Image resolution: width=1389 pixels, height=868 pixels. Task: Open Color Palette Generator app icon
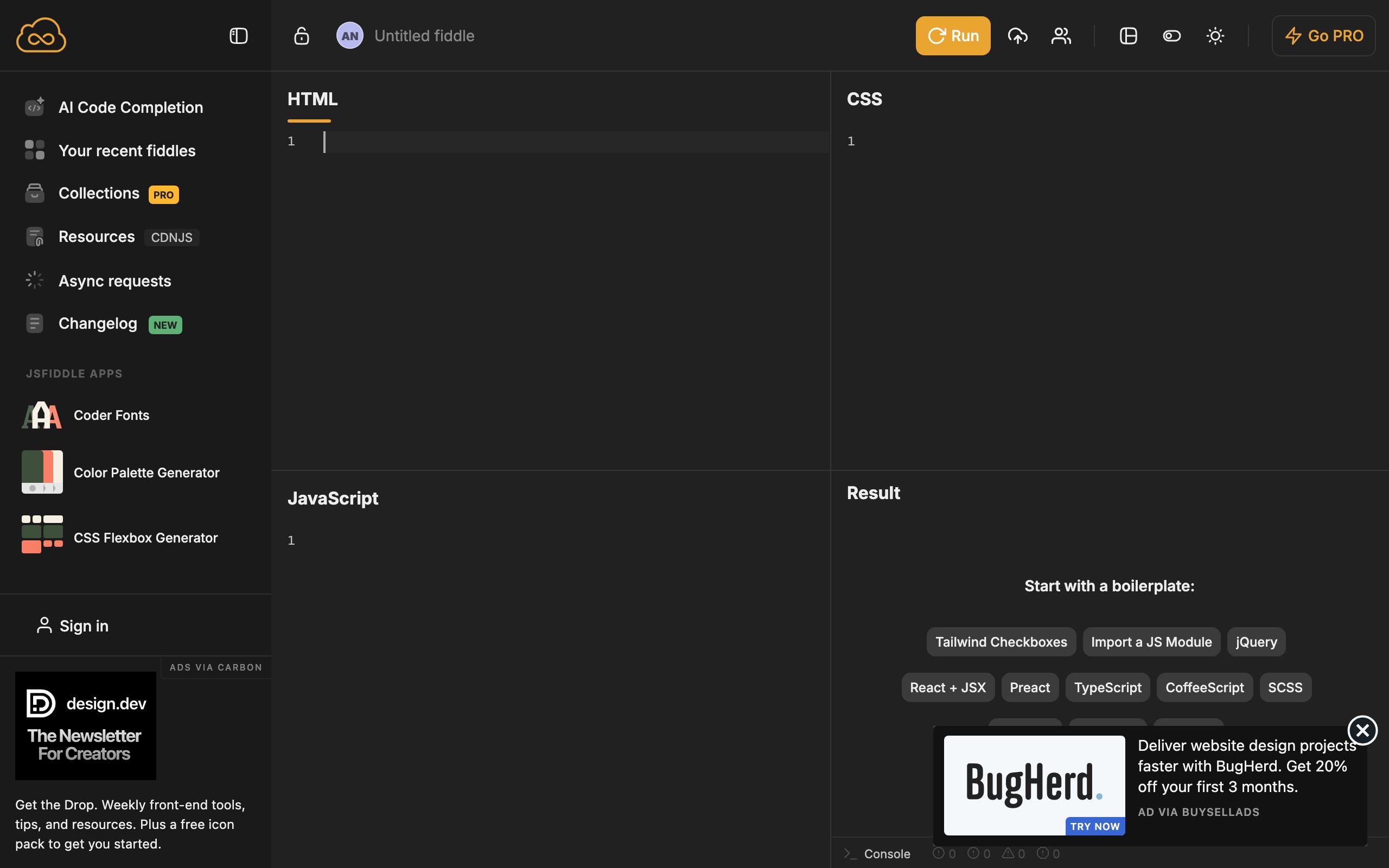[x=42, y=472]
